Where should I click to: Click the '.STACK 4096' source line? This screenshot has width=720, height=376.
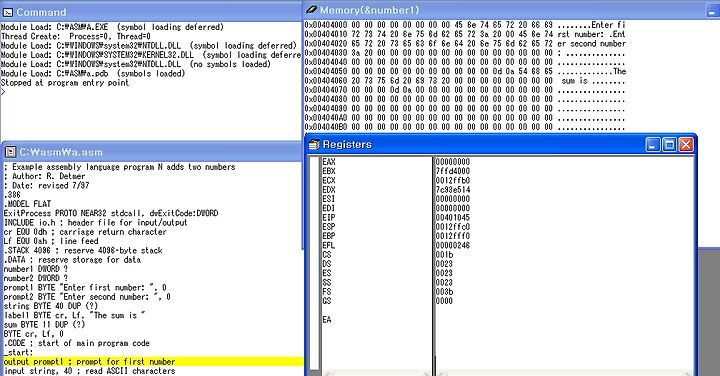click(x=83, y=250)
